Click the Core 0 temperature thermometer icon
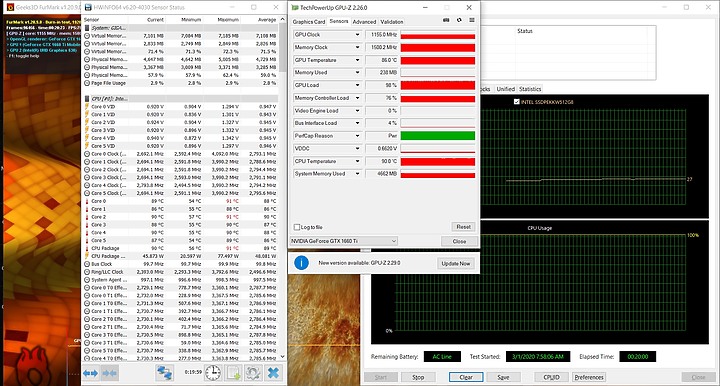The height and width of the screenshot is (386, 720). coord(87,201)
